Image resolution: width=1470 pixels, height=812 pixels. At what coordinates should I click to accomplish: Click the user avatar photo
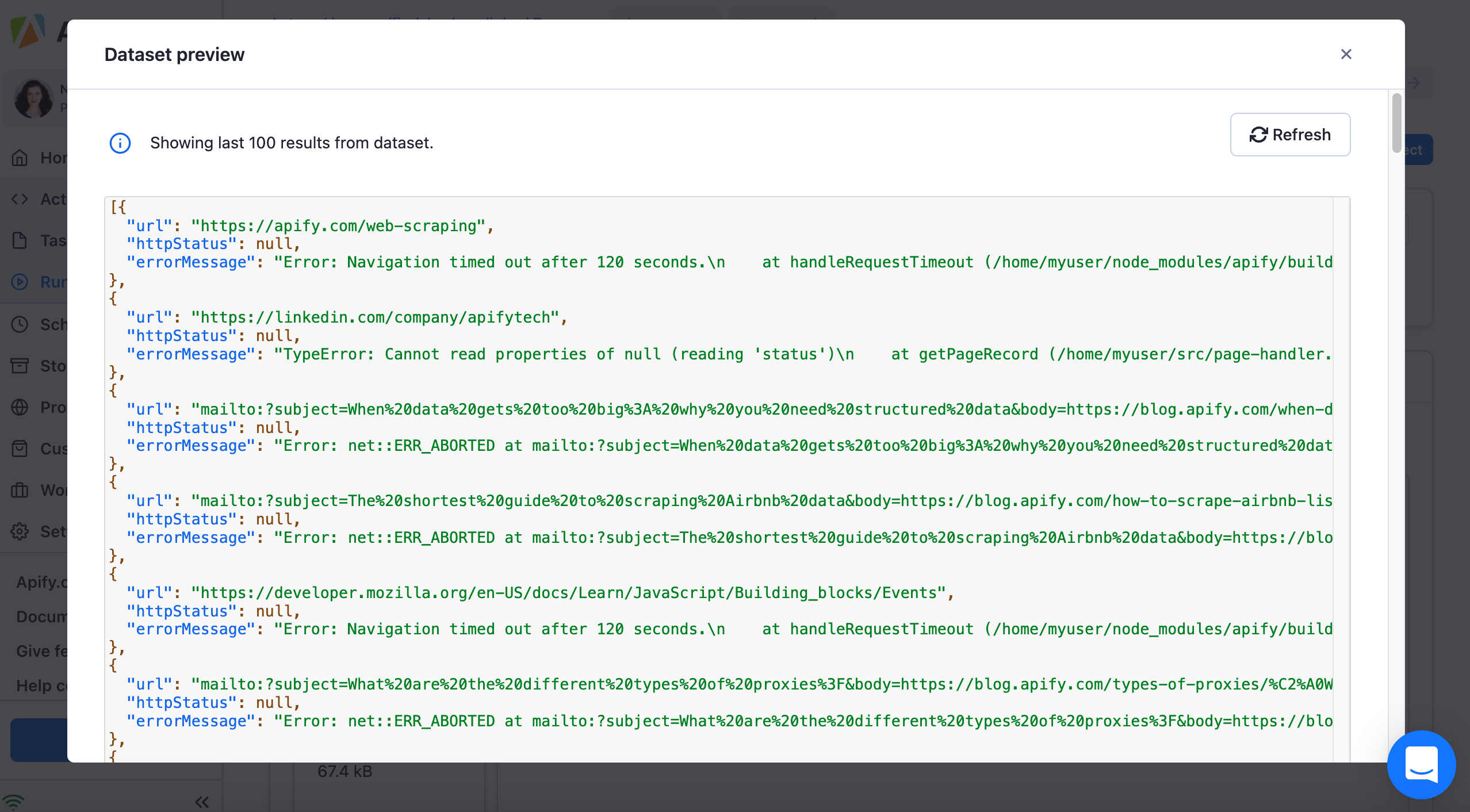[33, 98]
